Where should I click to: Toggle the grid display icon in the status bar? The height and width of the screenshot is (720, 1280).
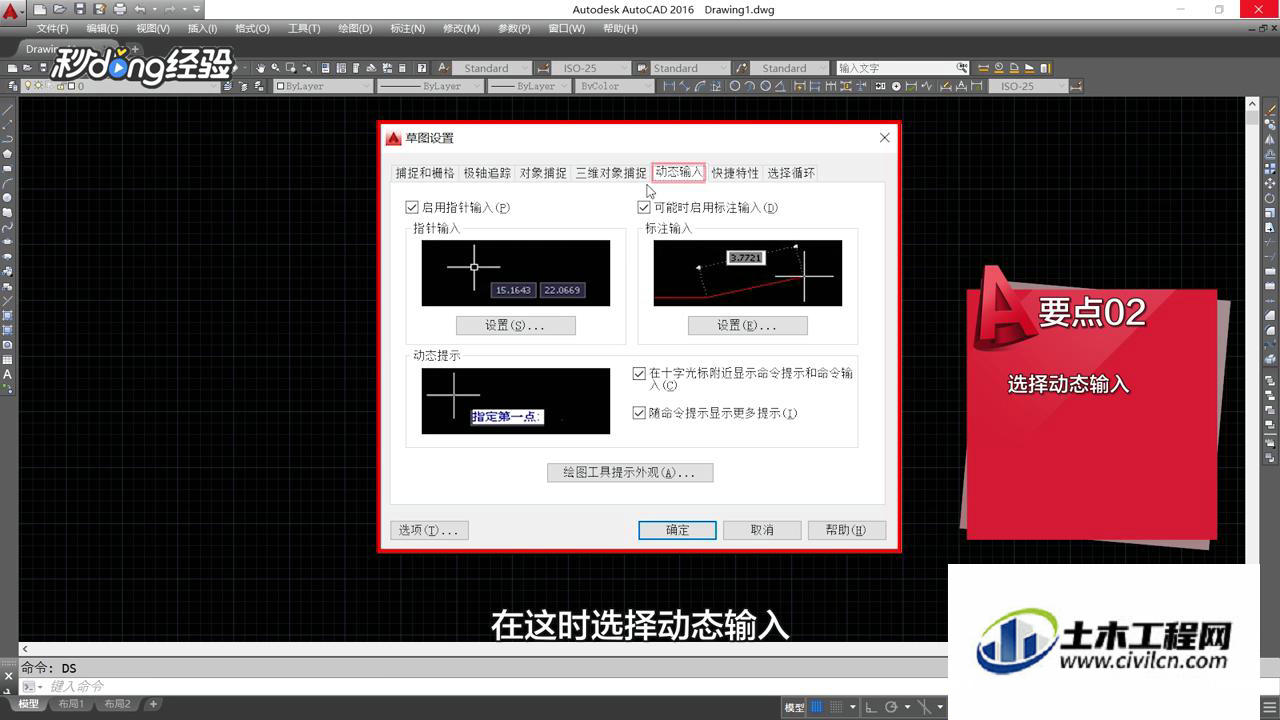point(815,707)
